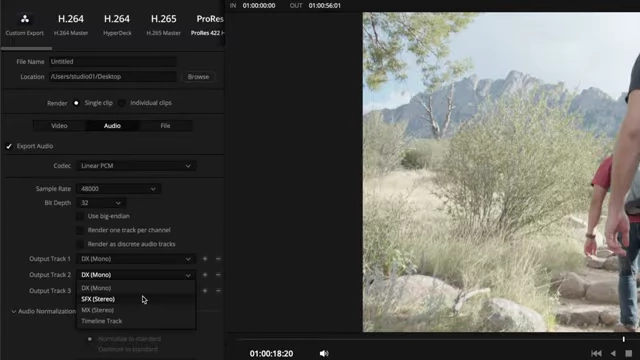This screenshot has height=360, width=640.
Task: Click the Browse button for Location
Action: point(198,77)
